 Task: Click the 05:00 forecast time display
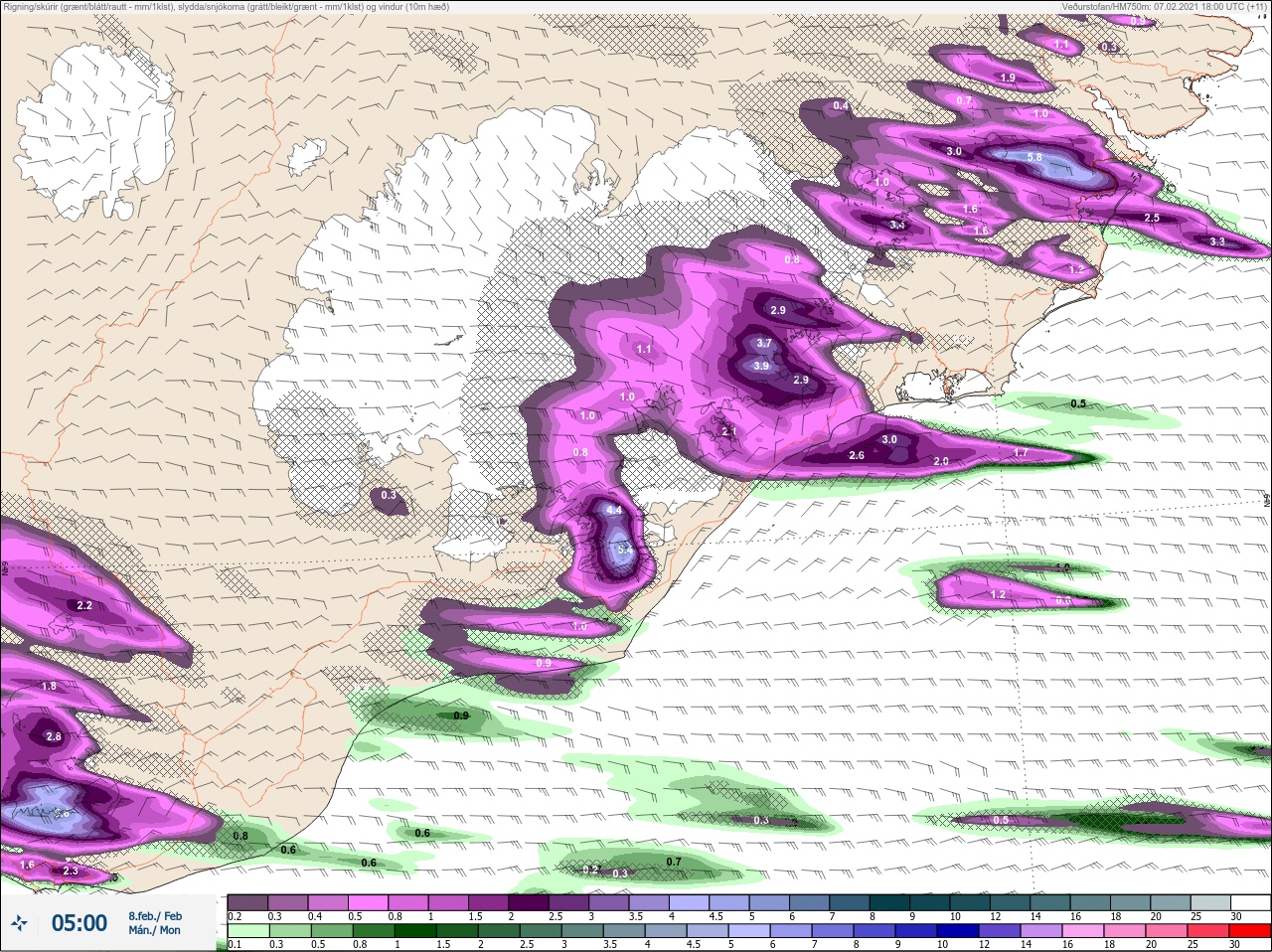tap(79, 924)
